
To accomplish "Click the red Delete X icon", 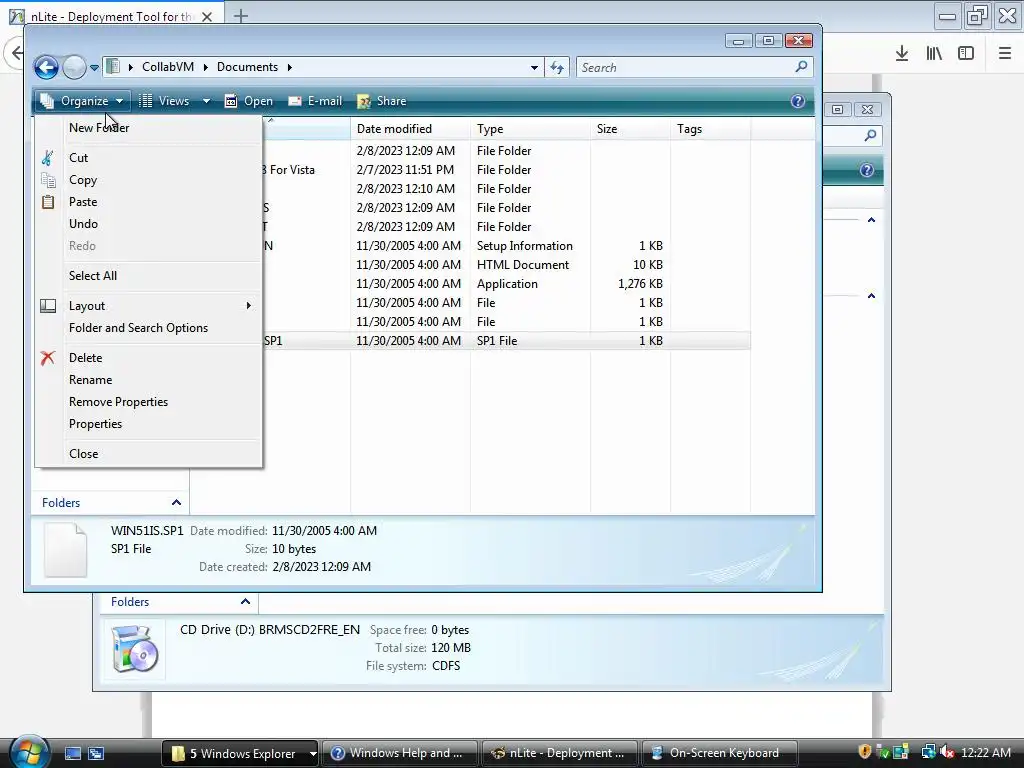I will [x=48, y=358].
